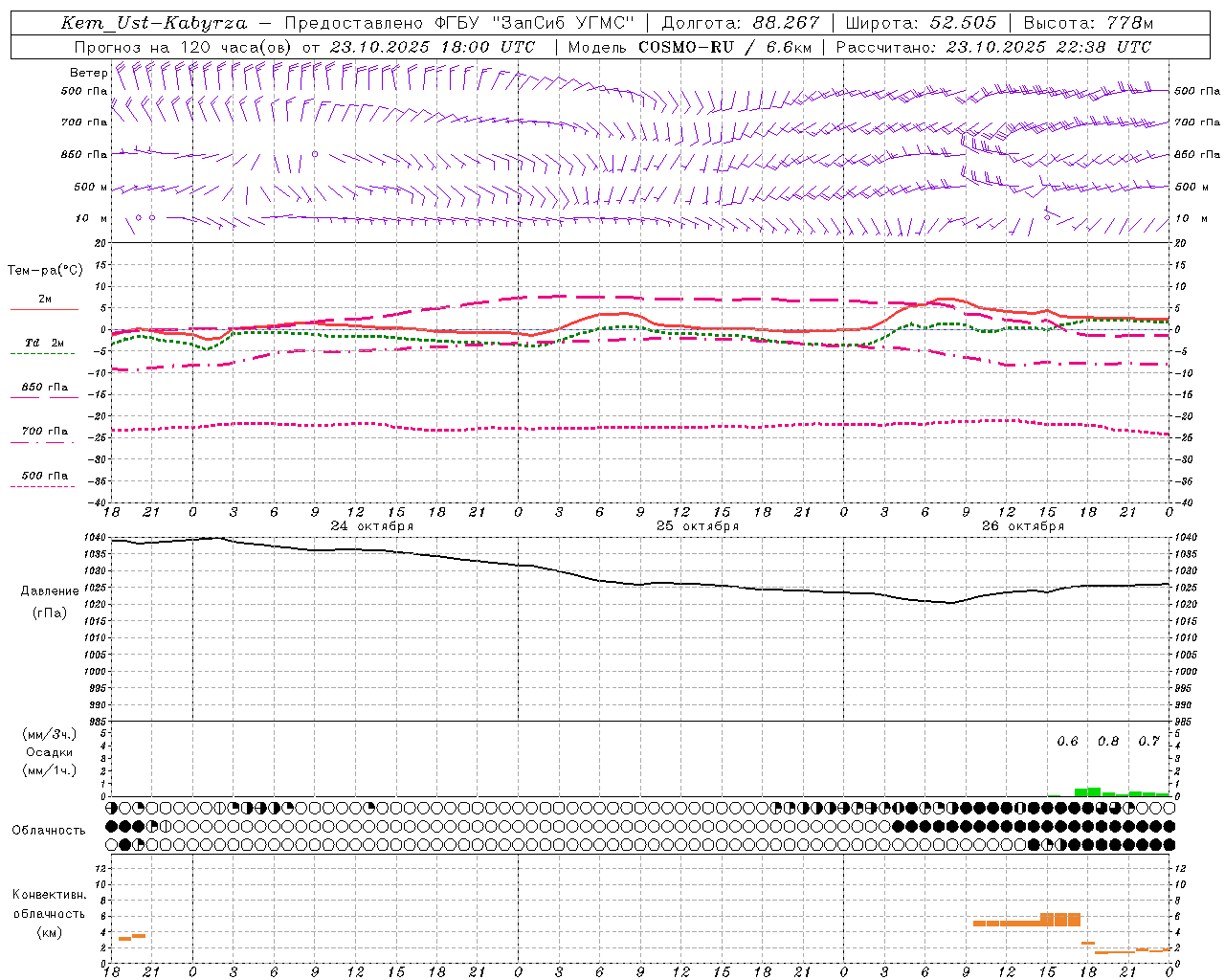The width and height of the screenshot is (1225, 980).
Task: Click the "Высота: 778м" header value
Action: pos(1089,23)
